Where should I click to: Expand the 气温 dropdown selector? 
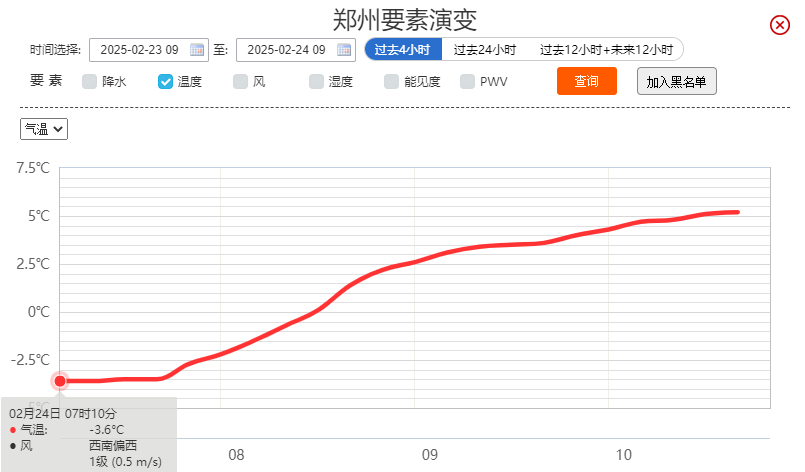point(44,129)
